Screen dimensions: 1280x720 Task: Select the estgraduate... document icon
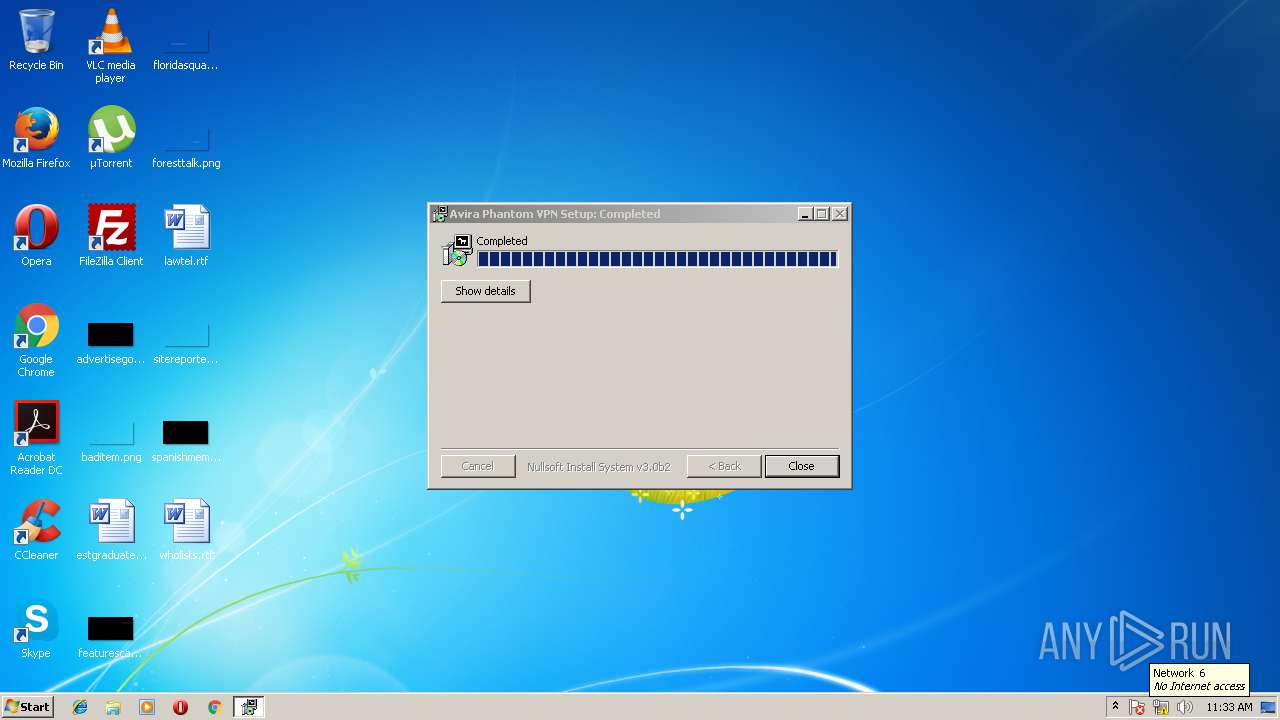tap(111, 530)
